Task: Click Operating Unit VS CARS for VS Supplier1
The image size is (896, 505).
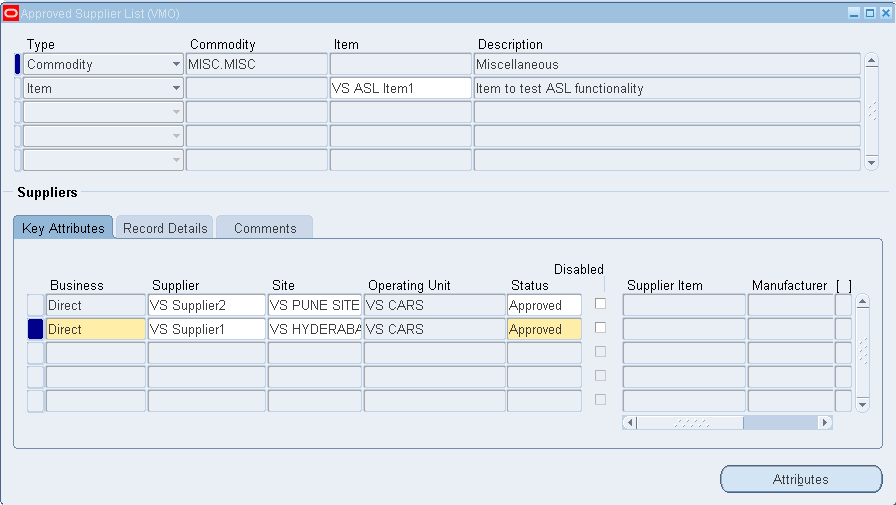Action: [434, 330]
